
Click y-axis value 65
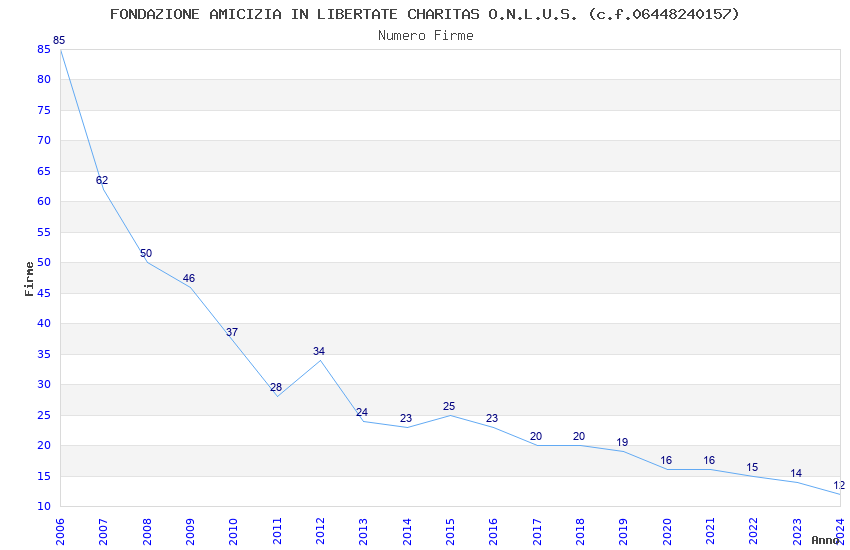point(44,171)
